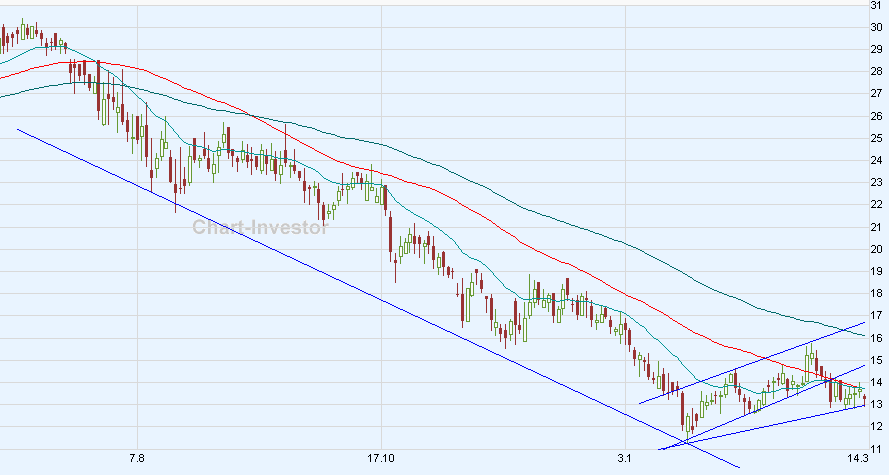Click left start of long blue channel line

click(x=18, y=128)
